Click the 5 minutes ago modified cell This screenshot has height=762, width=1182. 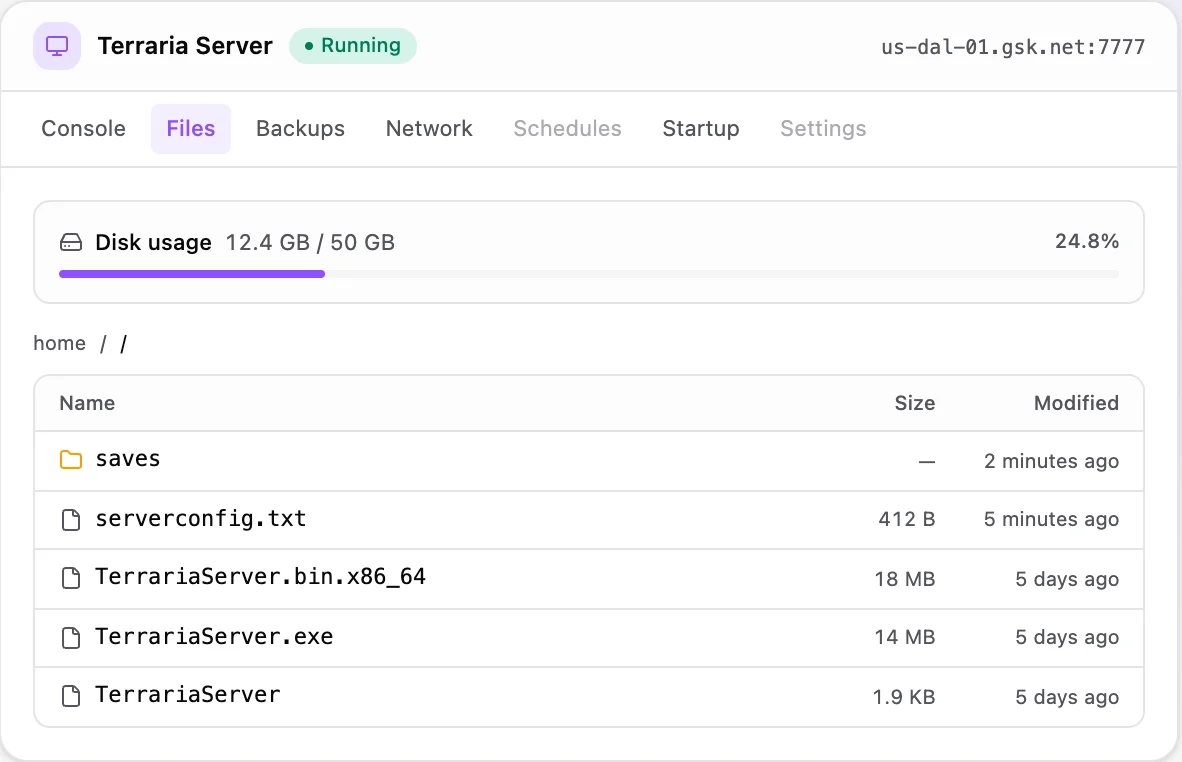click(x=1052, y=519)
